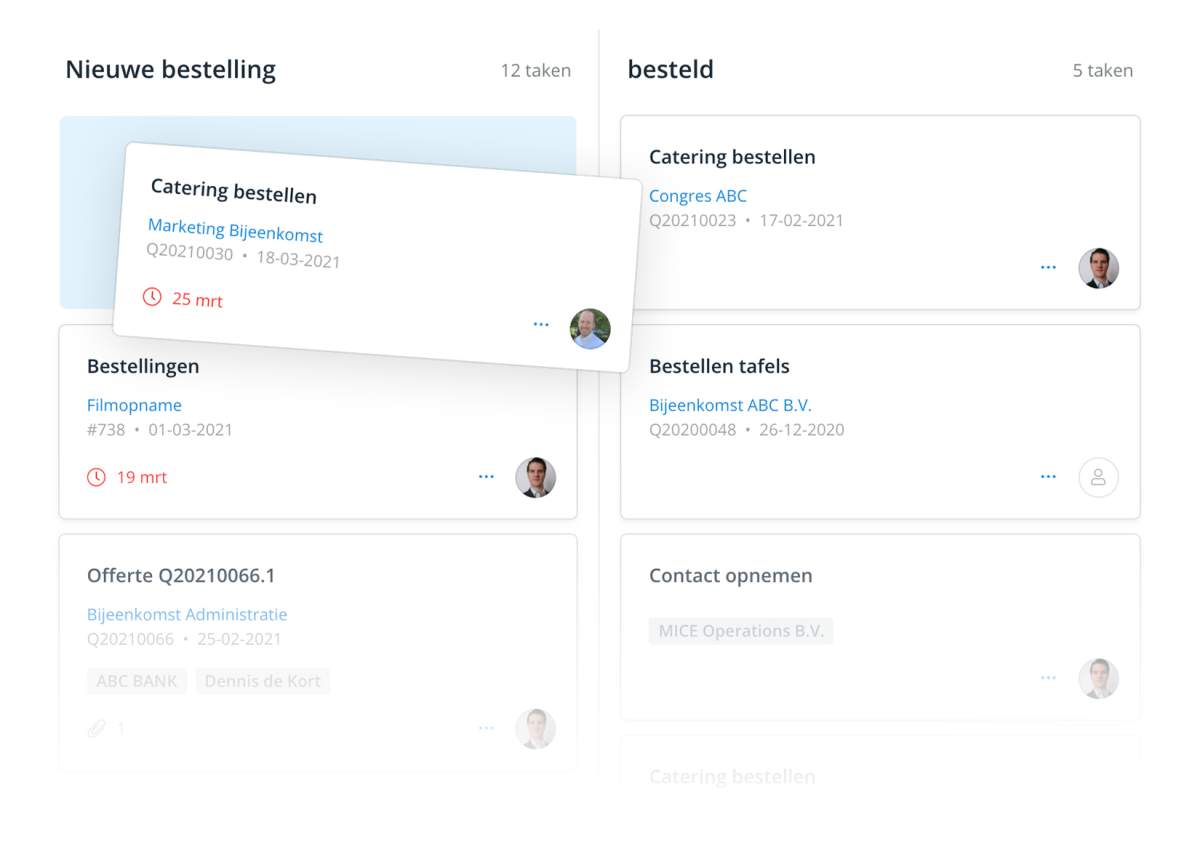Click the Dennis de Kort tag
Viewport: 1200px width, 866px height.
(262, 681)
